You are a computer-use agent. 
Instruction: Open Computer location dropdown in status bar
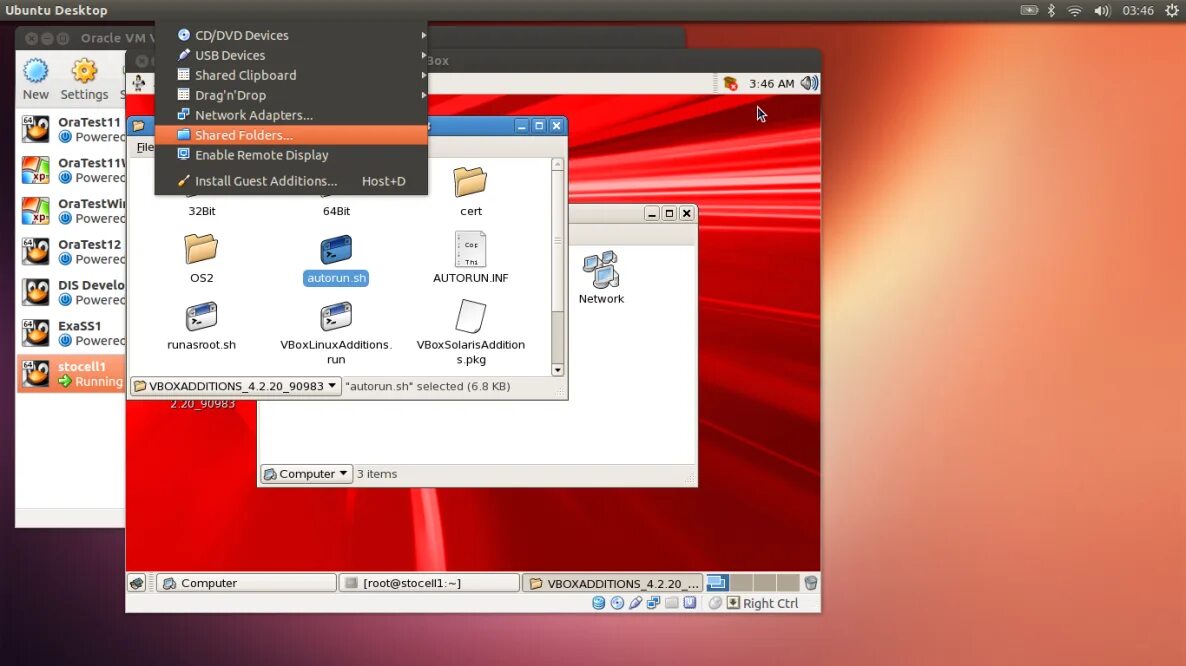(306, 474)
